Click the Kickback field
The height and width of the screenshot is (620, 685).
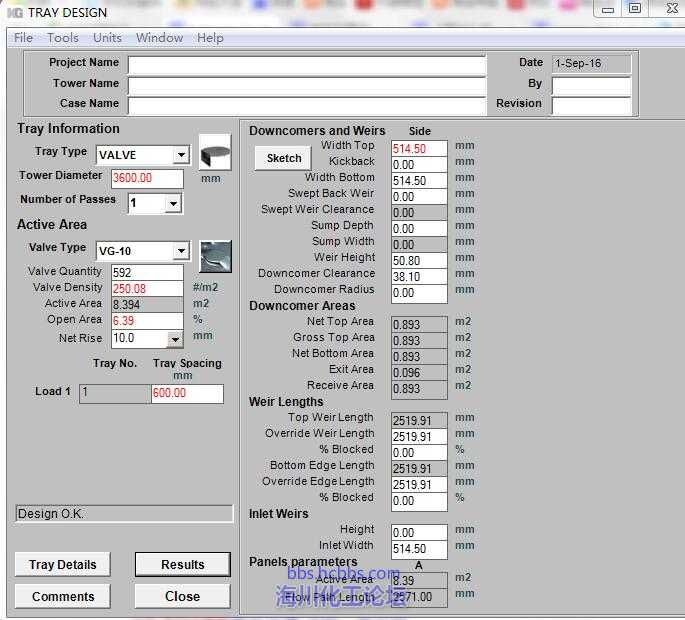(x=419, y=165)
